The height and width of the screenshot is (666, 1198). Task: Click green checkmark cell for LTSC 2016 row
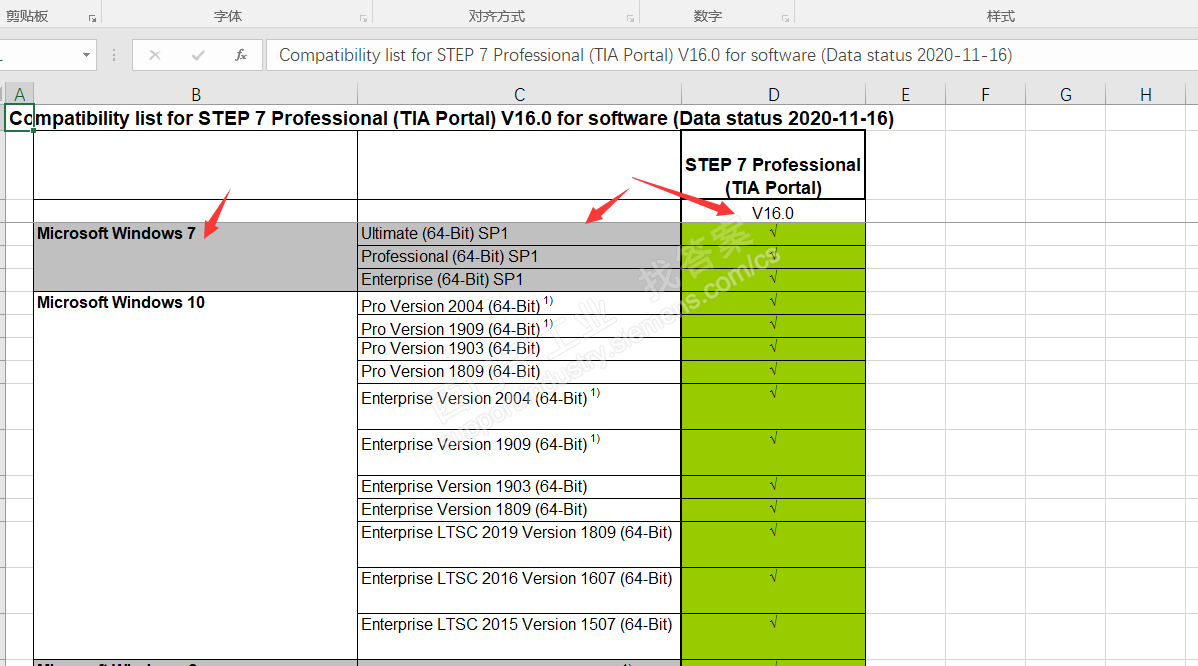(773, 590)
